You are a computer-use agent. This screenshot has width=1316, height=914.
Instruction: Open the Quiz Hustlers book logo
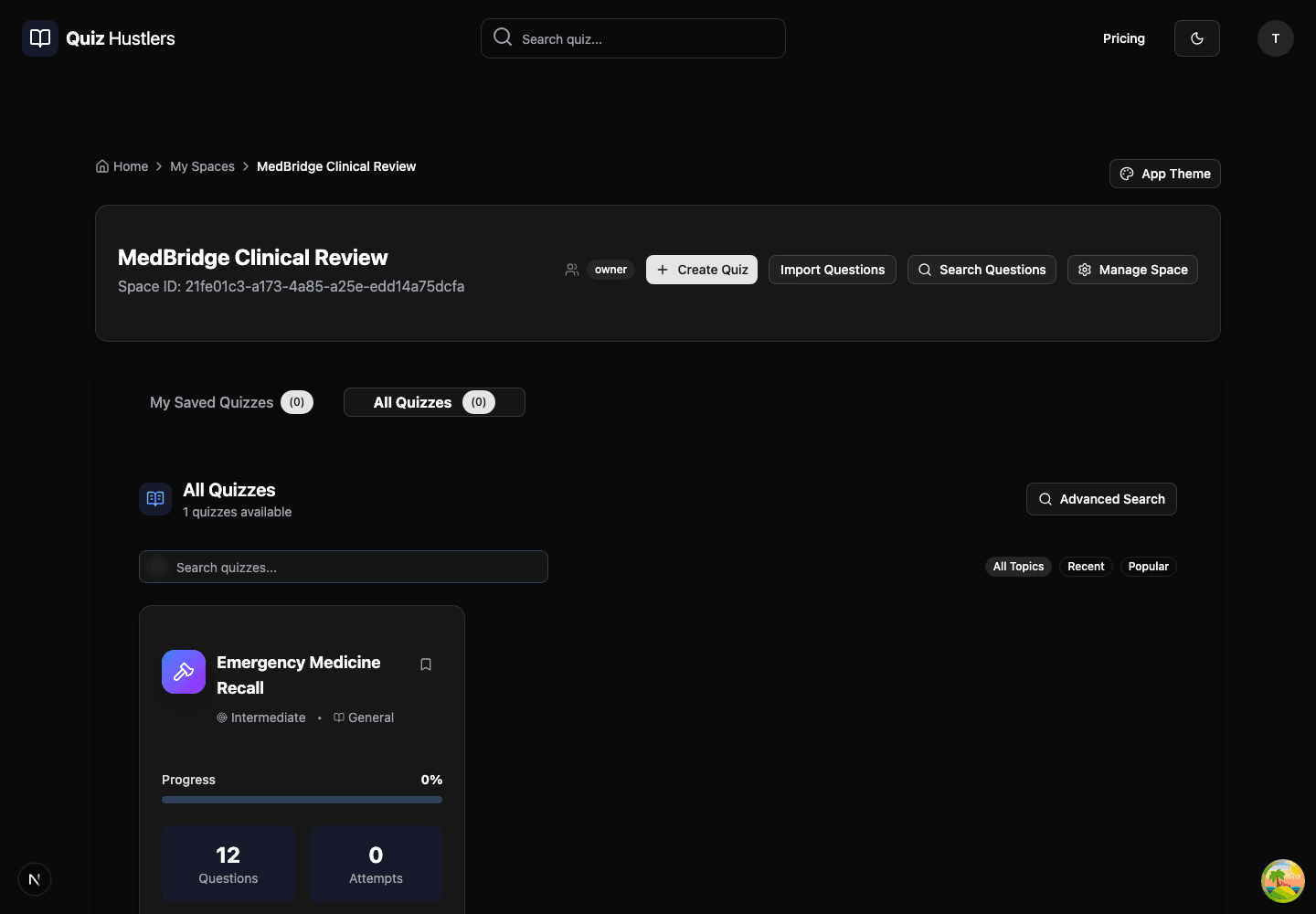point(40,38)
